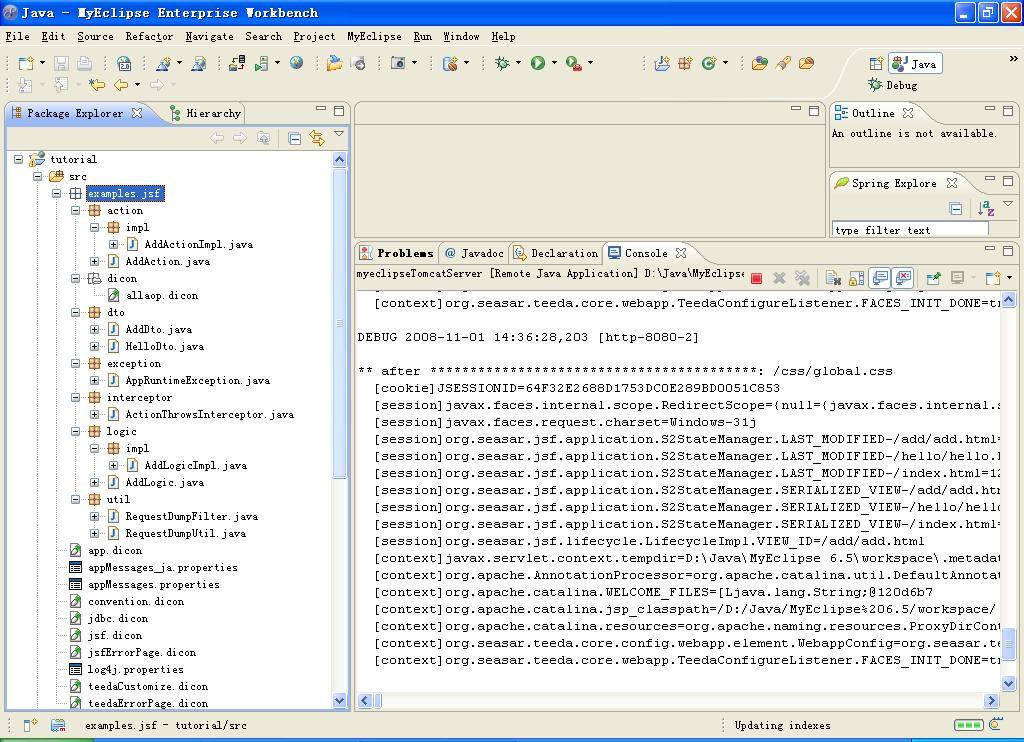1024x742 pixels.
Task: Open the Window menu
Action: tap(461, 37)
